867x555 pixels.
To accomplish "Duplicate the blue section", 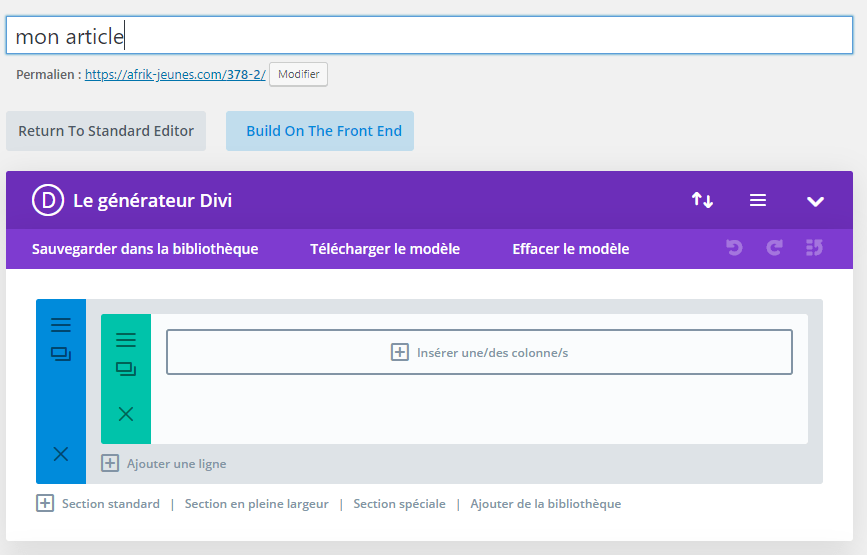I will tap(61, 354).
